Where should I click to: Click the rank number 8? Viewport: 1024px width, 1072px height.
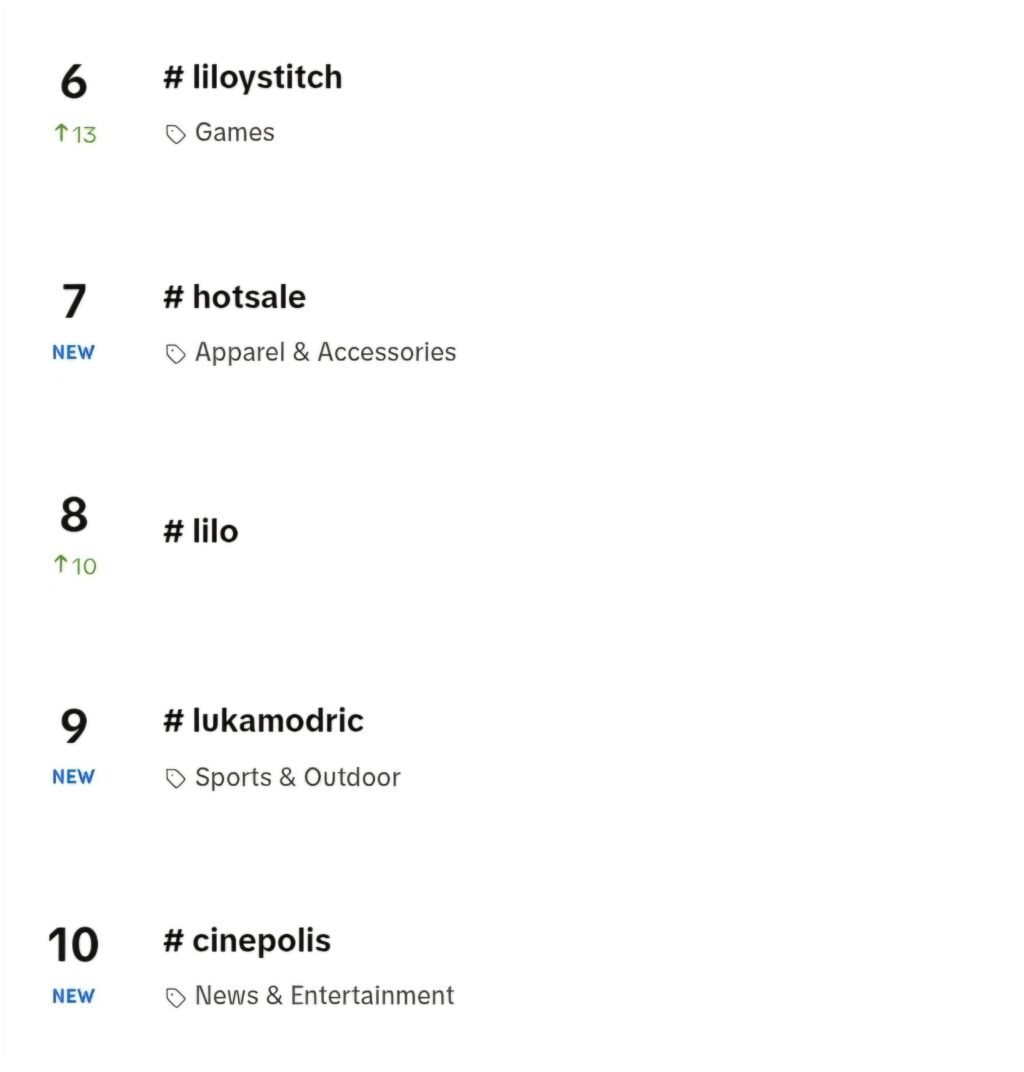(x=74, y=514)
